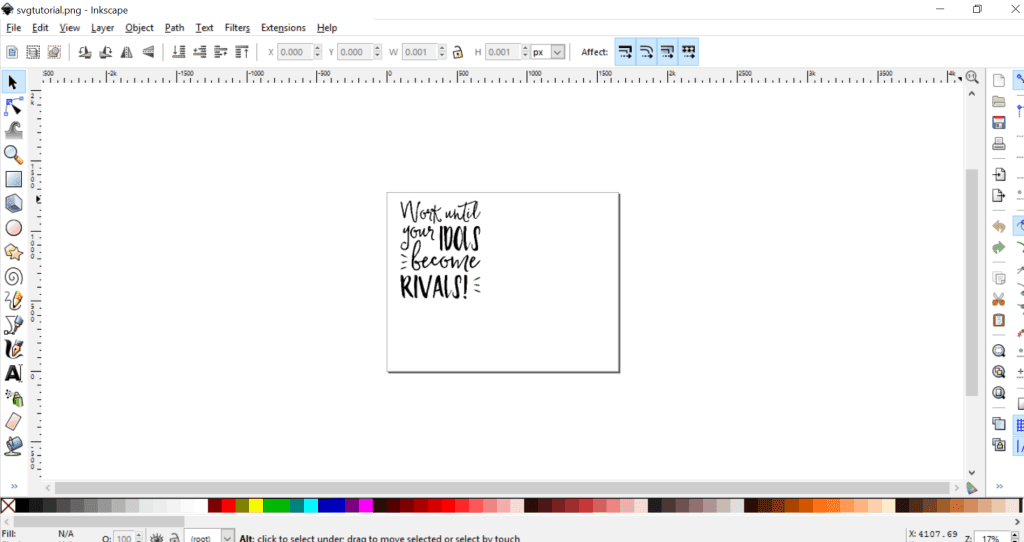Select the Eraser tool
This screenshot has height=542, width=1024.
pyautogui.click(x=13, y=421)
